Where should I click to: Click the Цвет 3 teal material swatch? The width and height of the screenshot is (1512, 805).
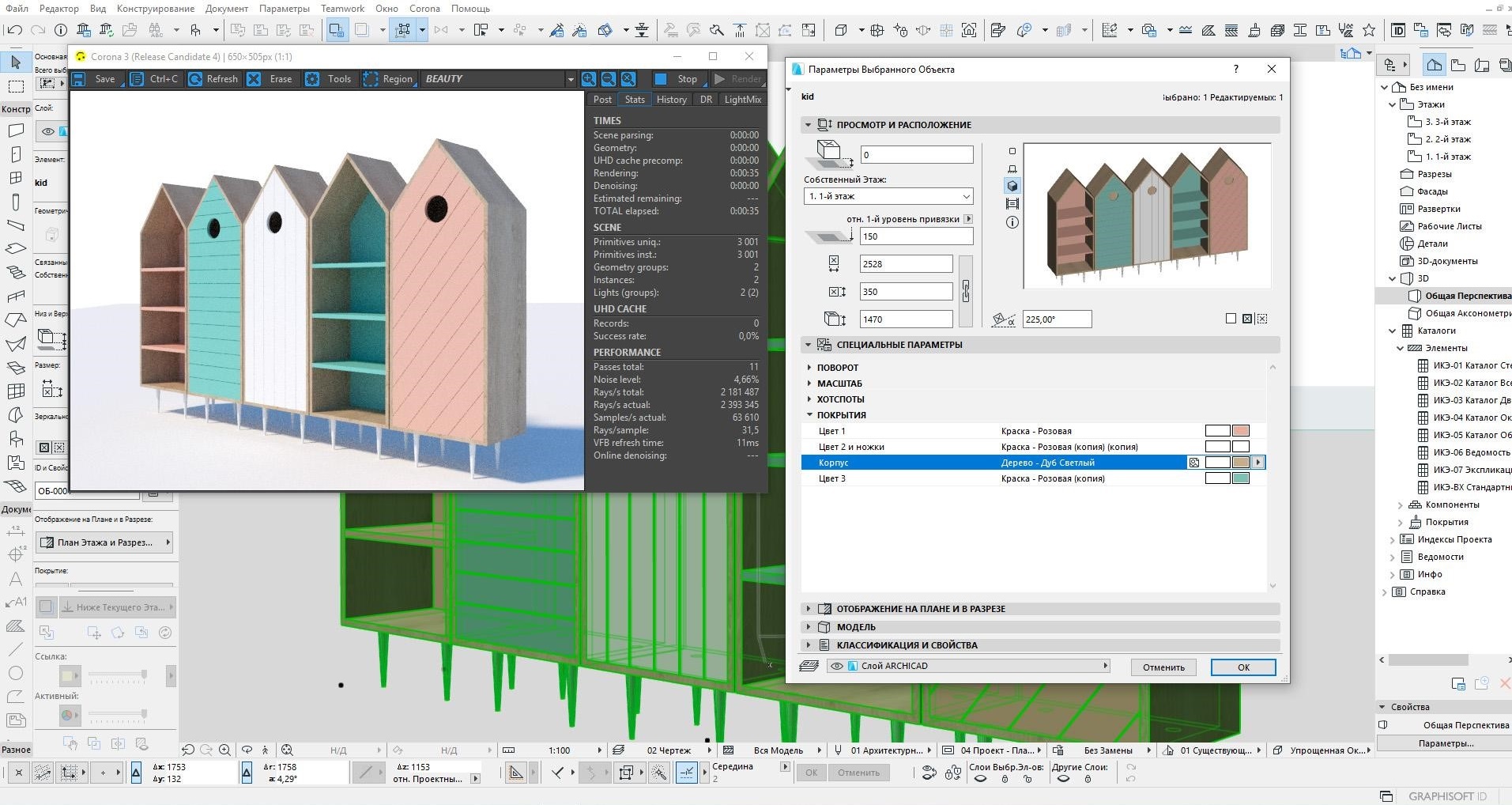click(x=1240, y=478)
